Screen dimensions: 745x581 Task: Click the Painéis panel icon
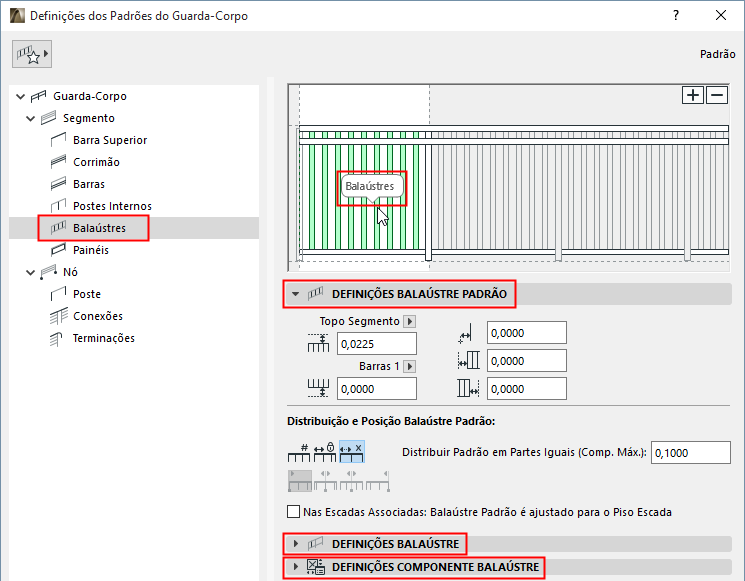point(58,250)
